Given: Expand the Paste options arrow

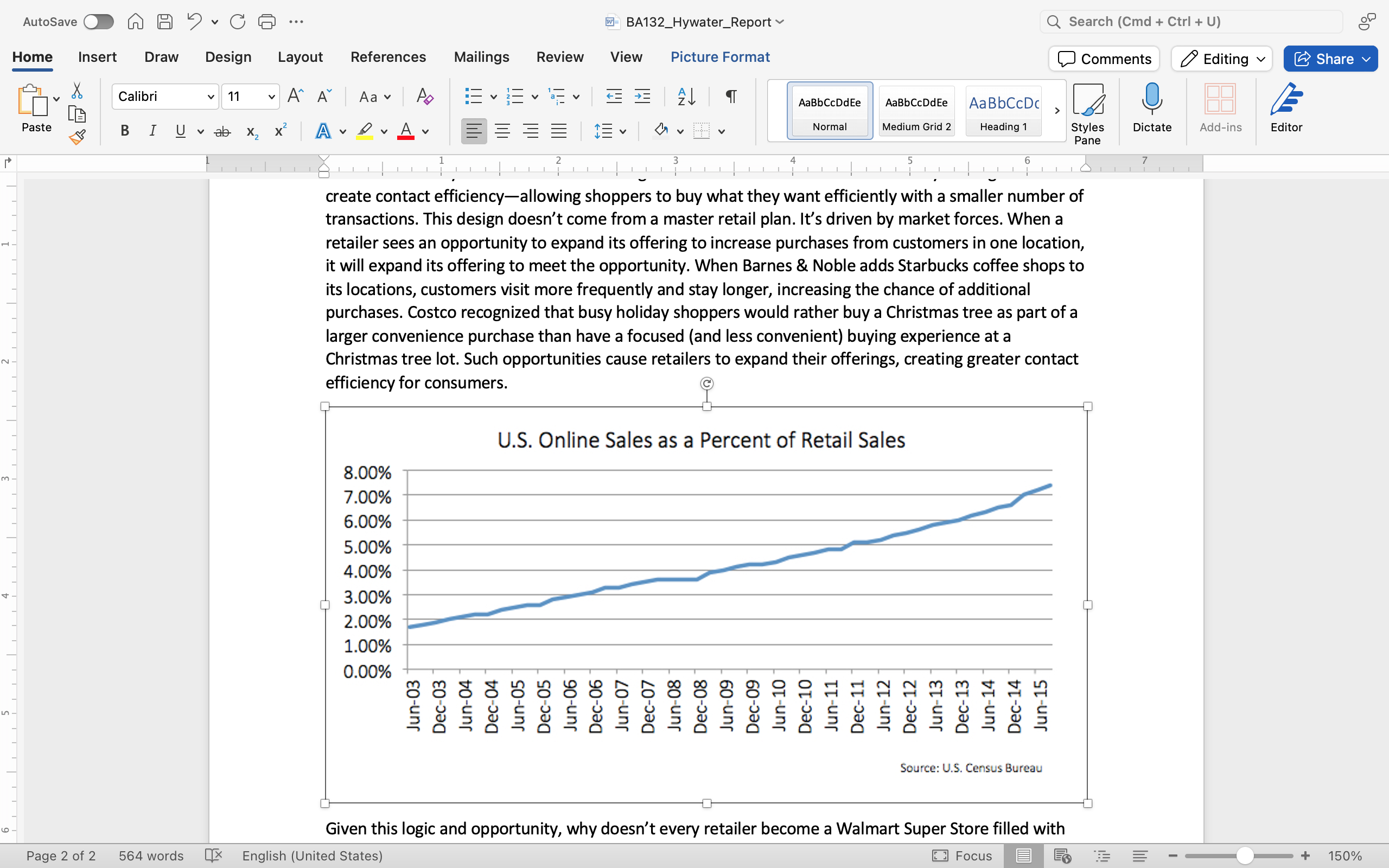Looking at the screenshot, I should pos(56,99).
